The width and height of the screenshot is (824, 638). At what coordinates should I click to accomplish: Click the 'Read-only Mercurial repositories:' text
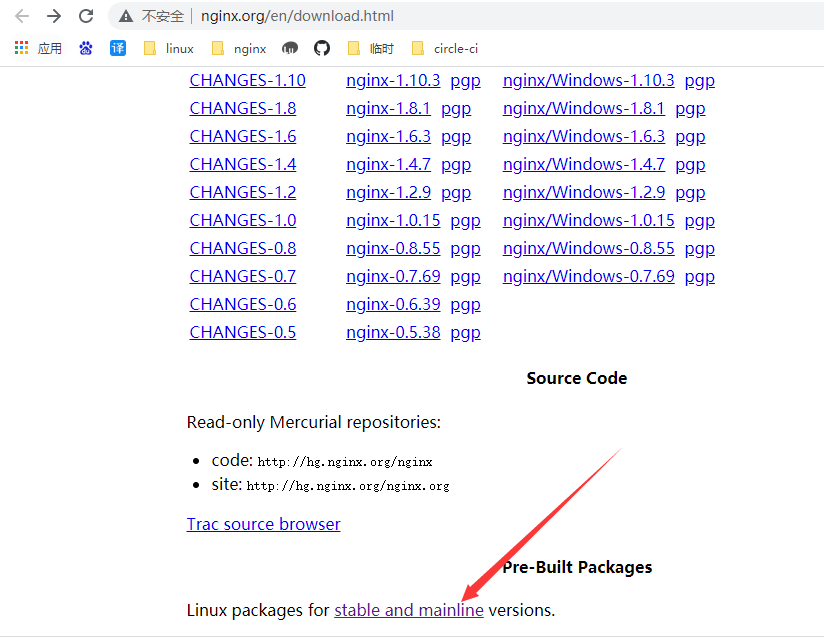click(x=314, y=423)
